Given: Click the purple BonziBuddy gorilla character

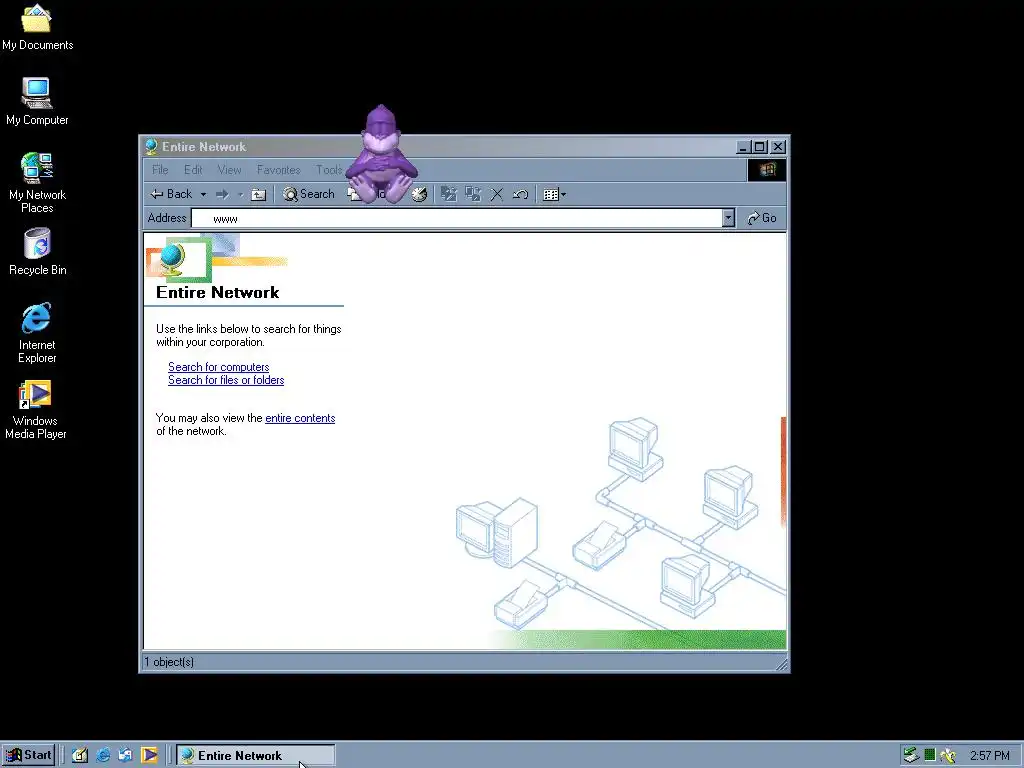Looking at the screenshot, I should pos(381,155).
